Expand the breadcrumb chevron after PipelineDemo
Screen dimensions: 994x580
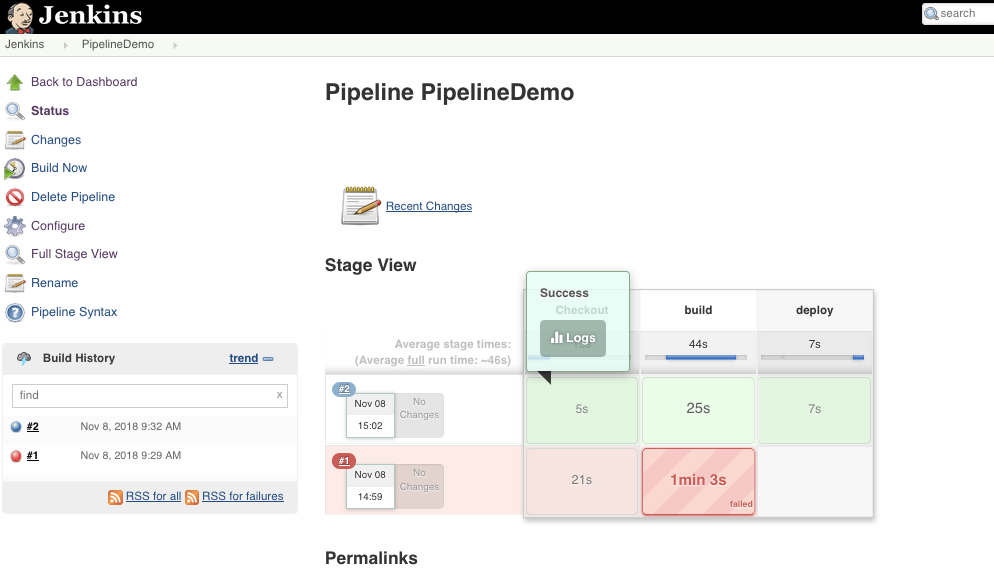[175, 45]
